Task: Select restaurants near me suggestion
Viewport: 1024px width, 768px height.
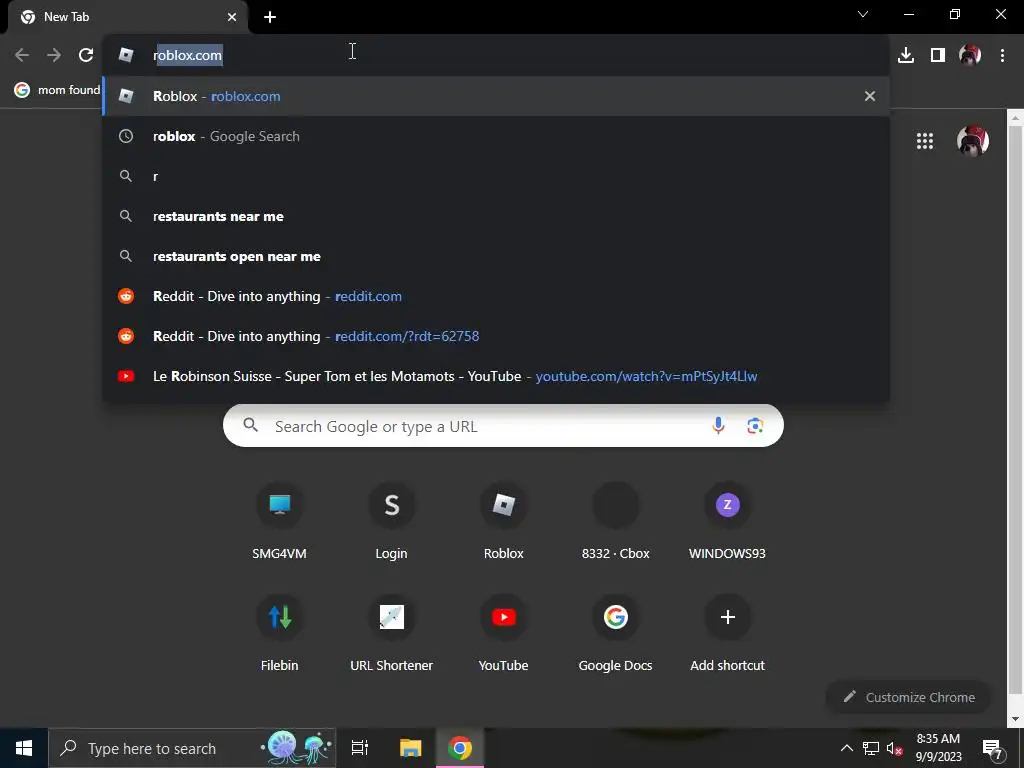Action: pos(496,216)
